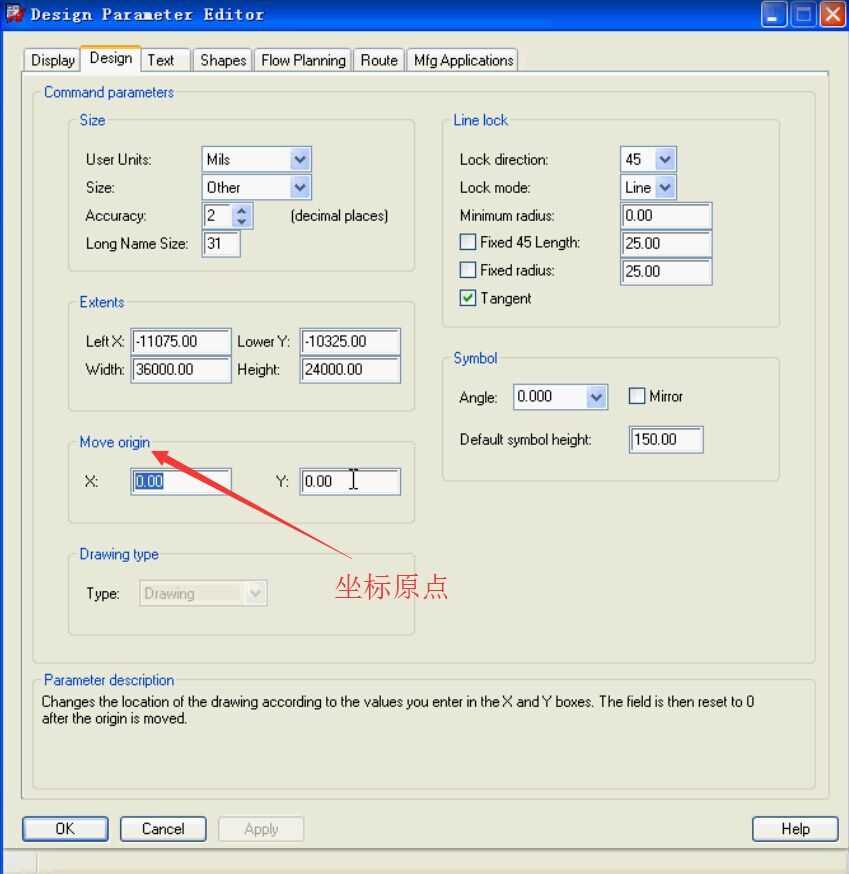Open the Shapes tab
Image resolution: width=849 pixels, height=874 pixels.
[x=223, y=60]
